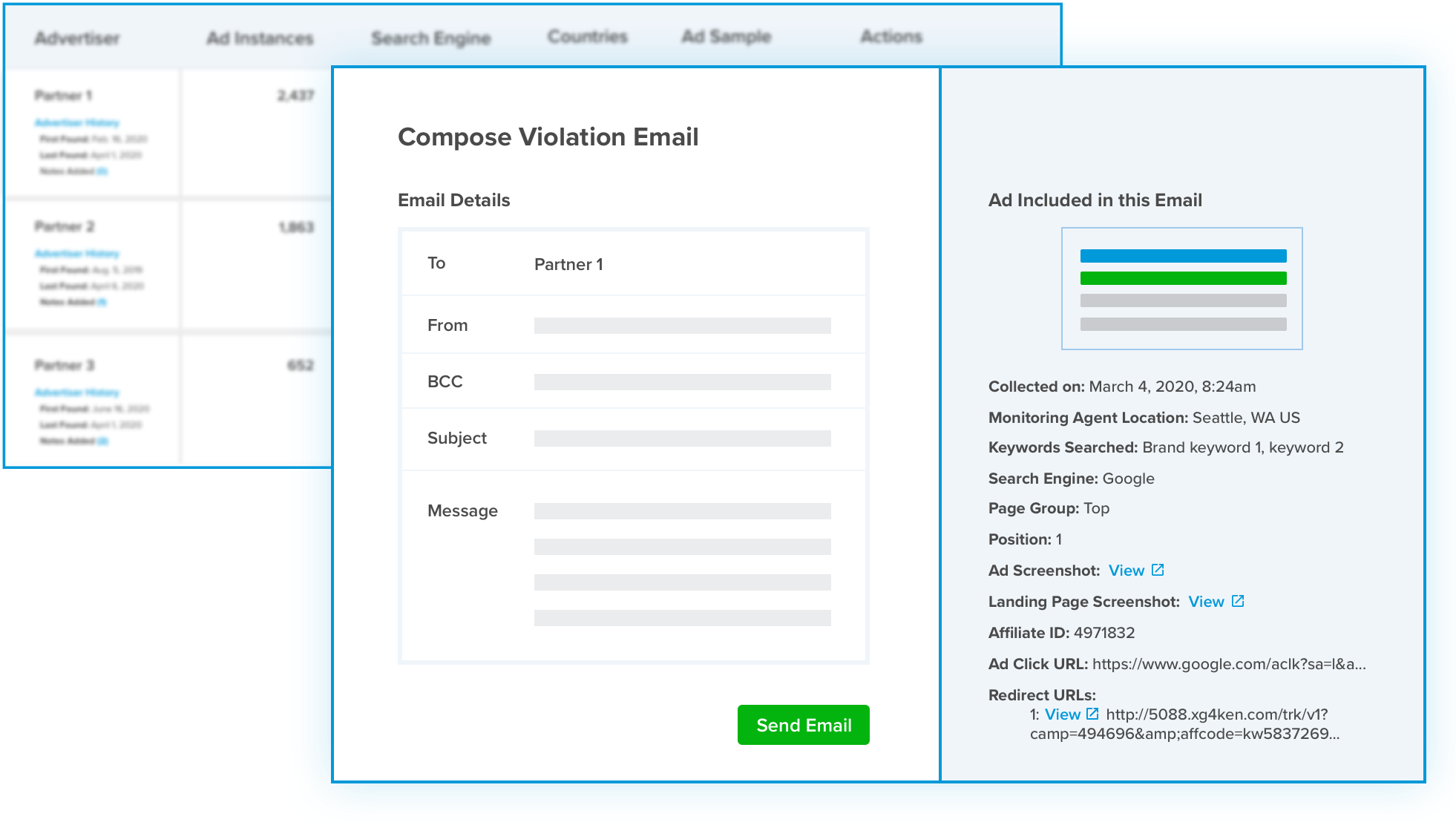
Task: Sort by Ad Instances column header
Action: coord(260,38)
